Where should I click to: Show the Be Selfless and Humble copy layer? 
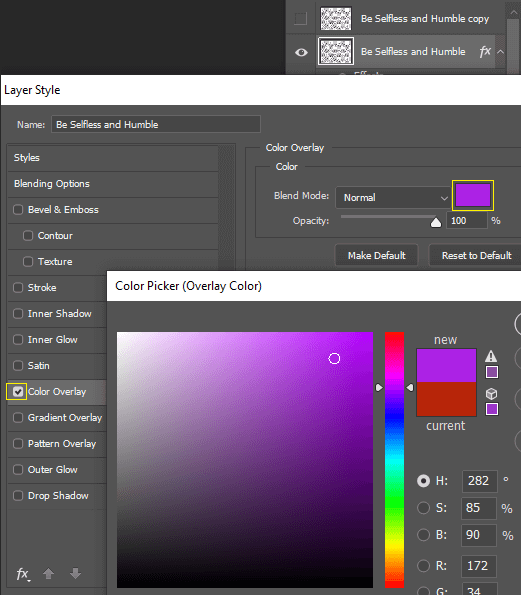[301, 18]
